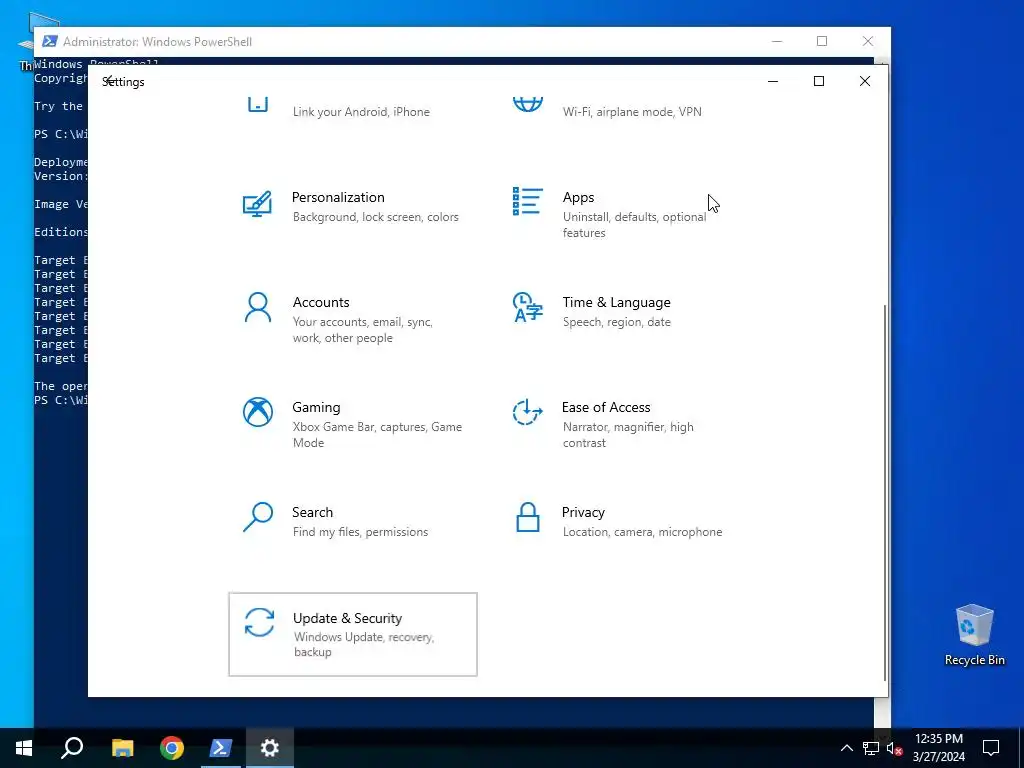Launch Google Chrome from taskbar
Screen dimensions: 1024x768
(x=172, y=748)
